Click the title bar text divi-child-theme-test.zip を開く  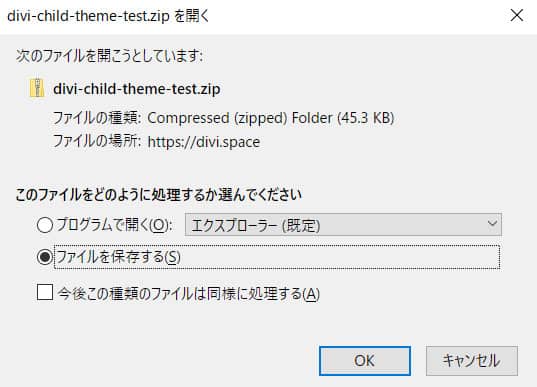tap(108, 16)
